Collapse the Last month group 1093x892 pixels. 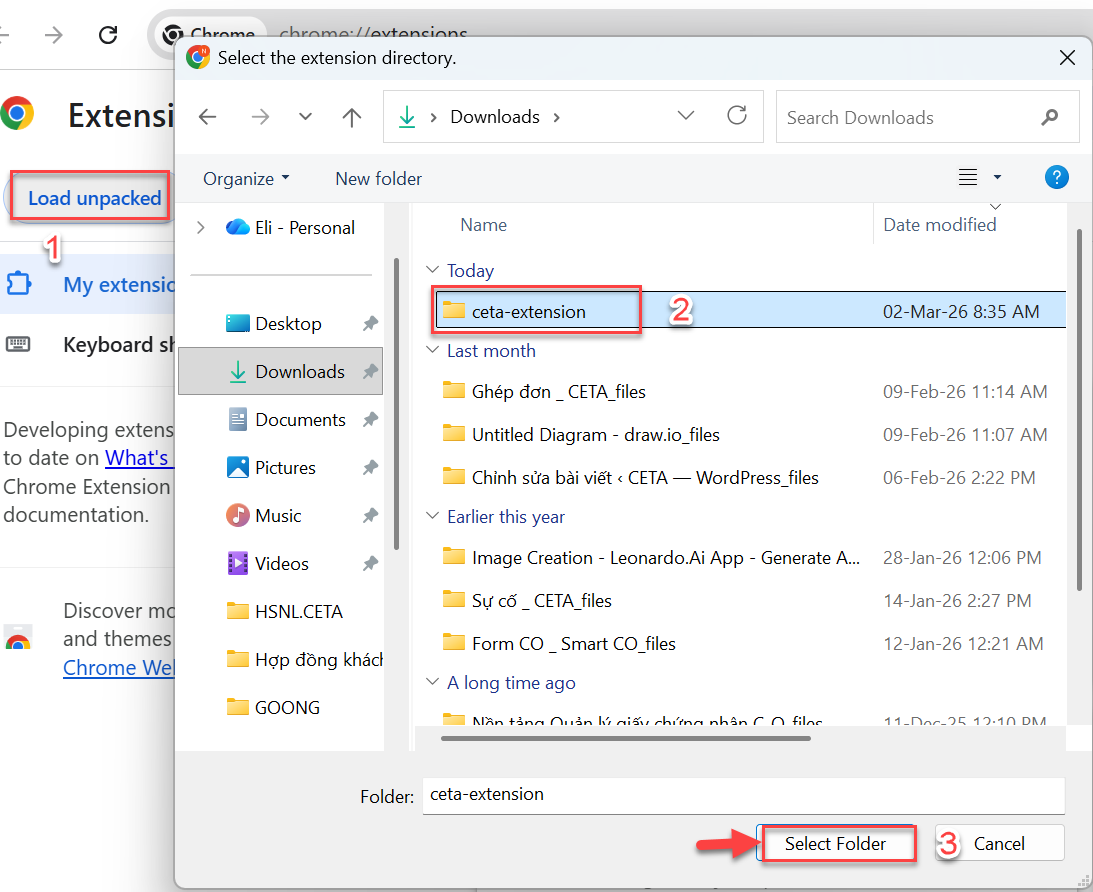pos(433,351)
